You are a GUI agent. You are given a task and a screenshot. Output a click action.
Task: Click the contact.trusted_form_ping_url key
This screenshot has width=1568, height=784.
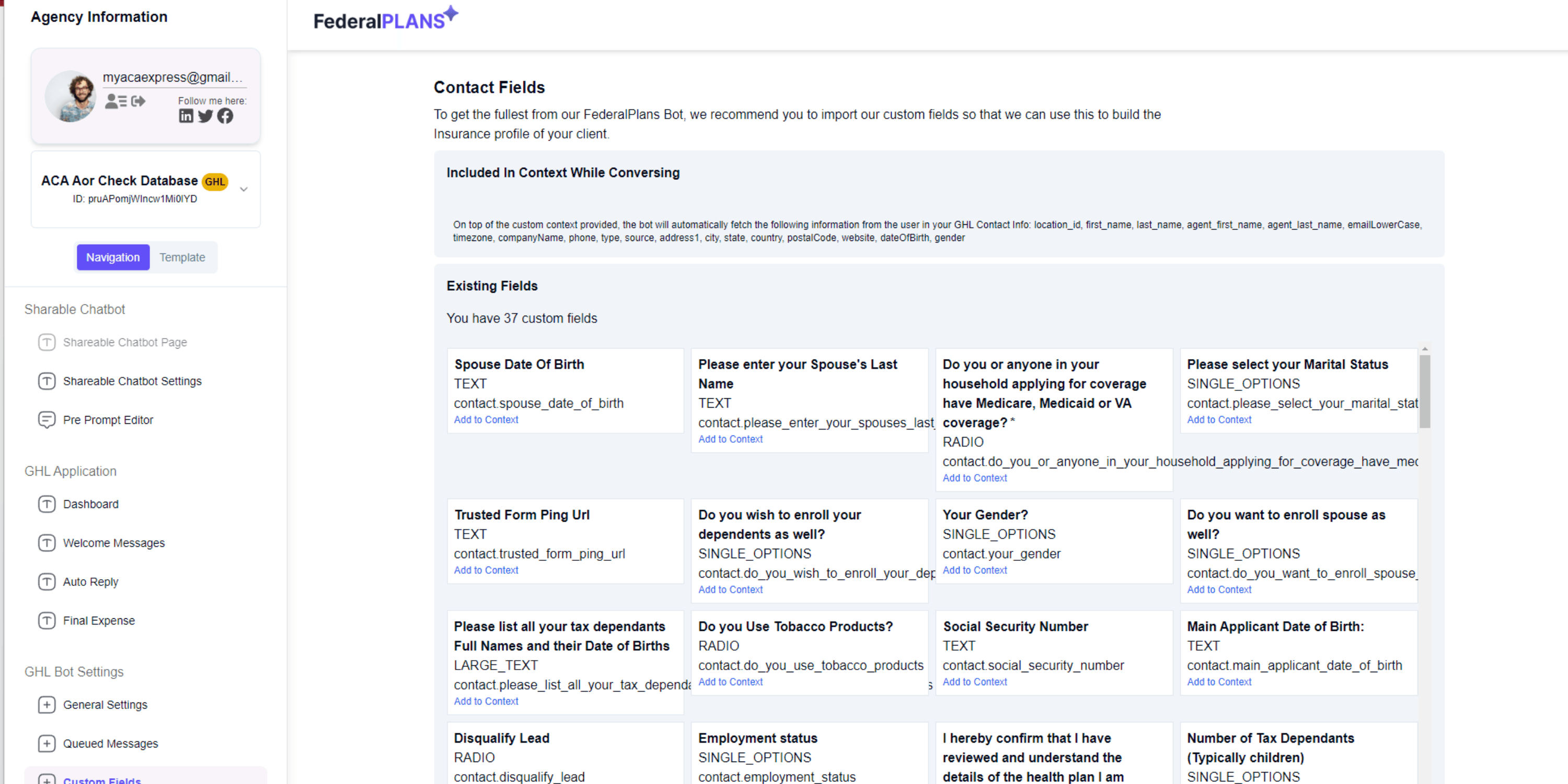(x=539, y=554)
